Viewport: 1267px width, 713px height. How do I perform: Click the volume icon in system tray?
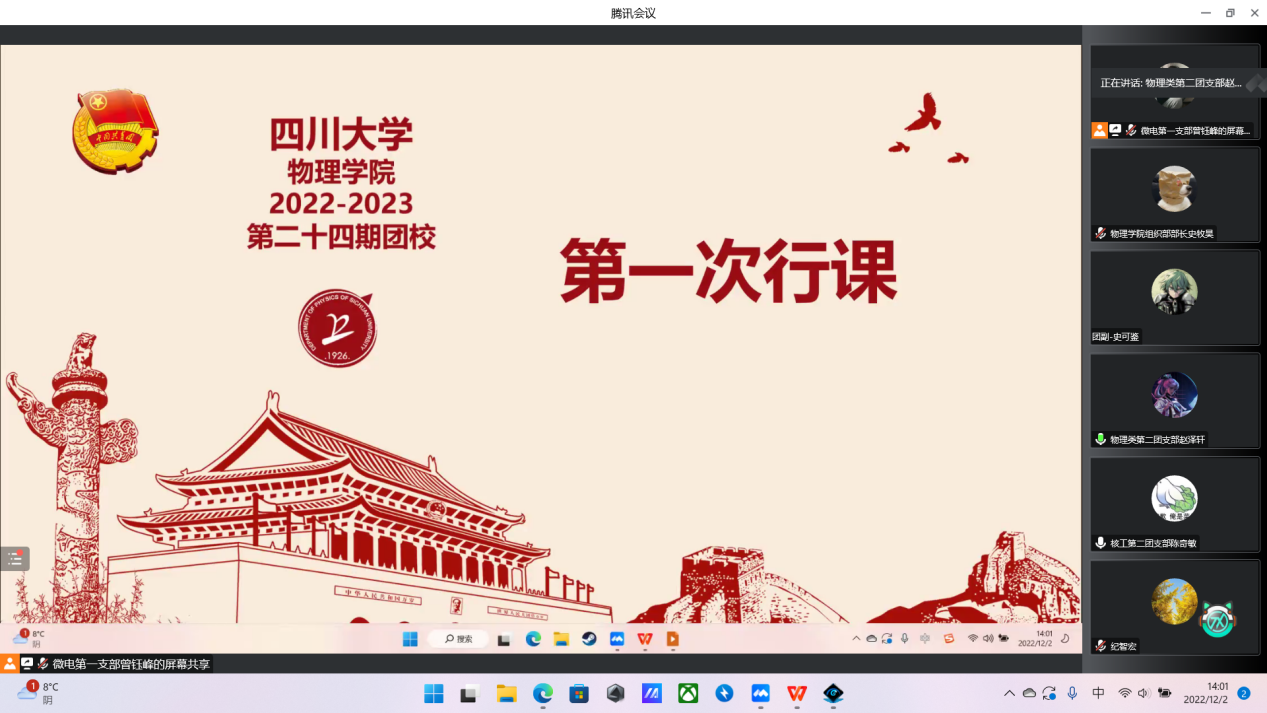pyautogui.click(x=1144, y=693)
